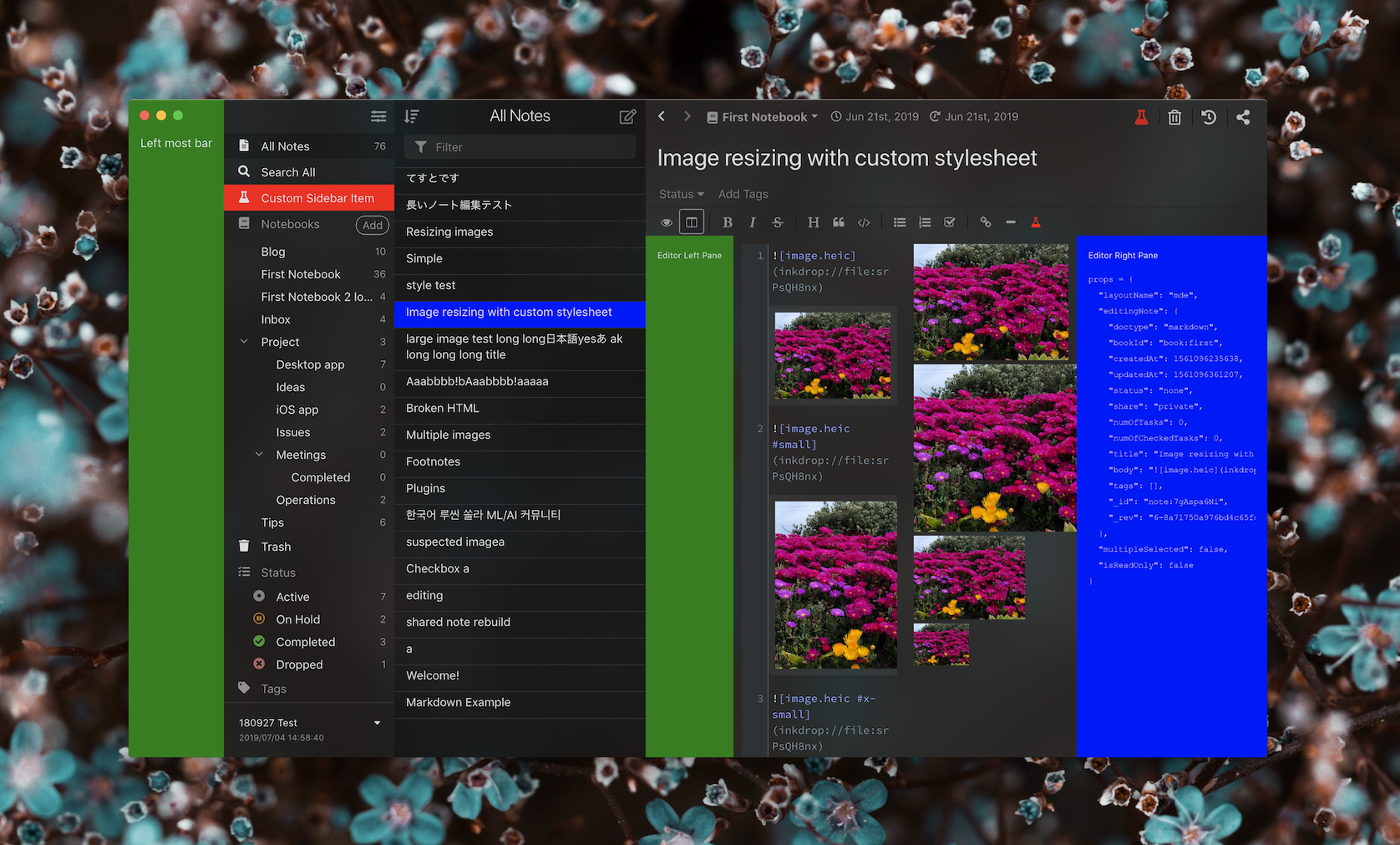1400x845 pixels.
Task: Collapse the Meetings notebook tree
Action: click(x=259, y=455)
